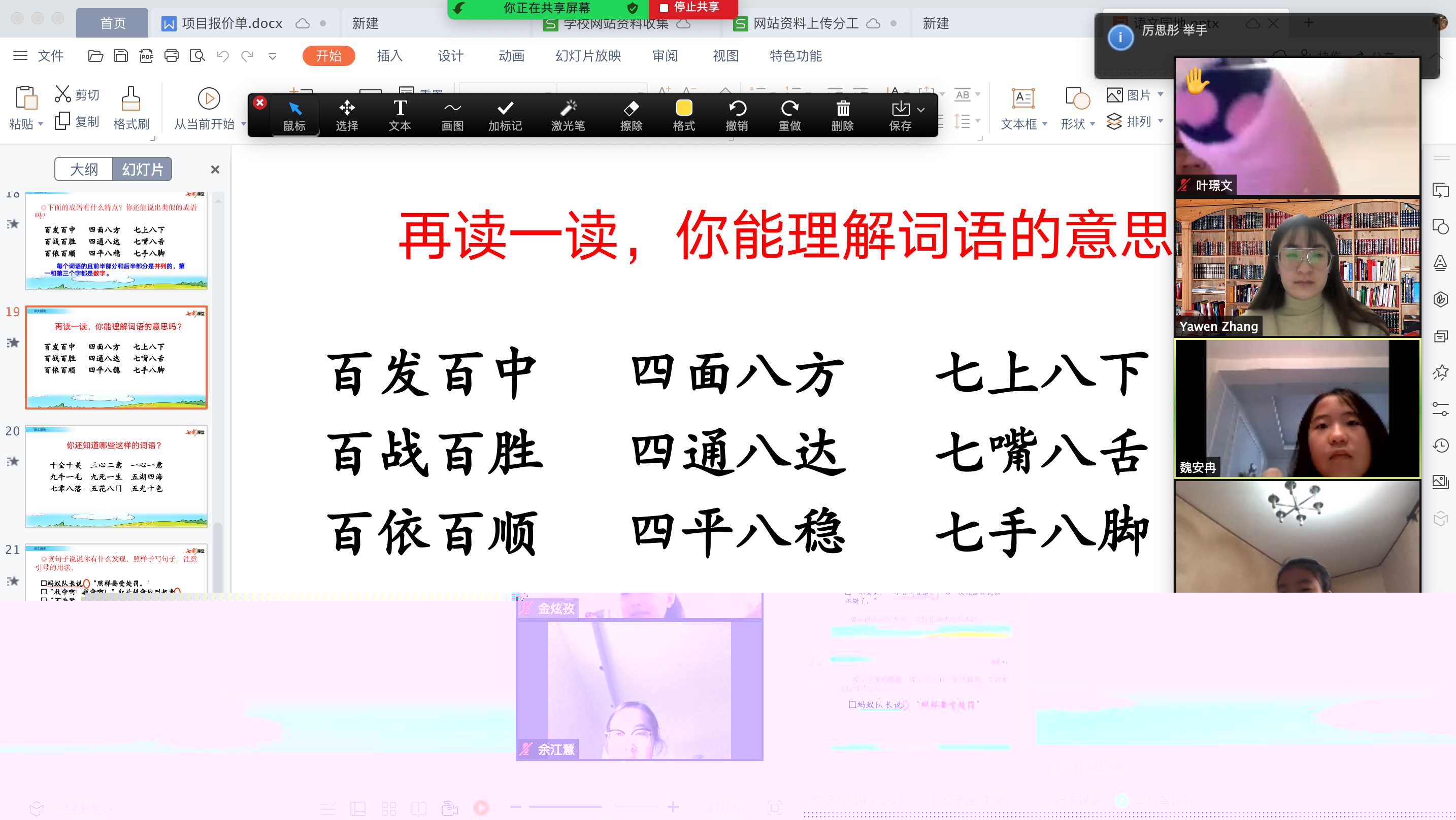
Task: Undo annotation with 撤销
Action: tap(737, 116)
